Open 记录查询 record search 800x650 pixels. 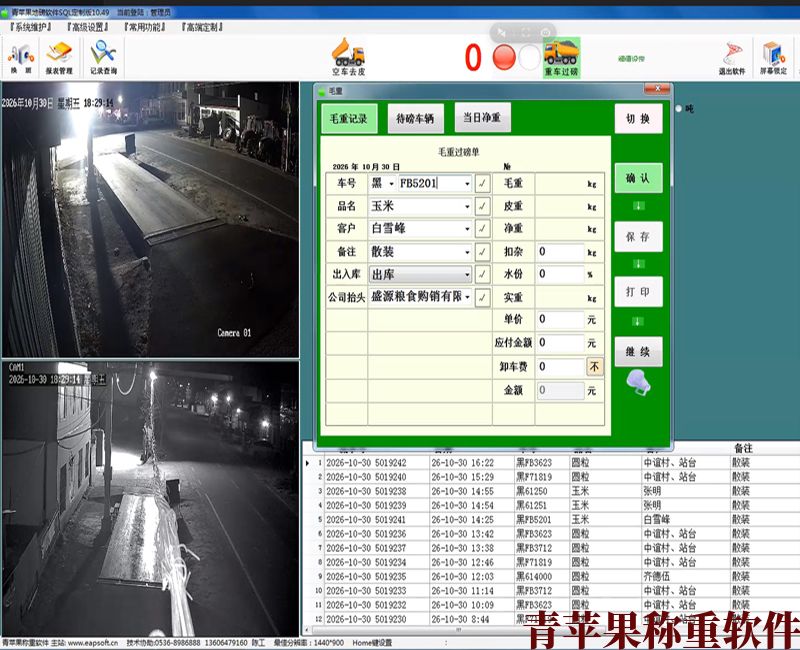point(104,59)
